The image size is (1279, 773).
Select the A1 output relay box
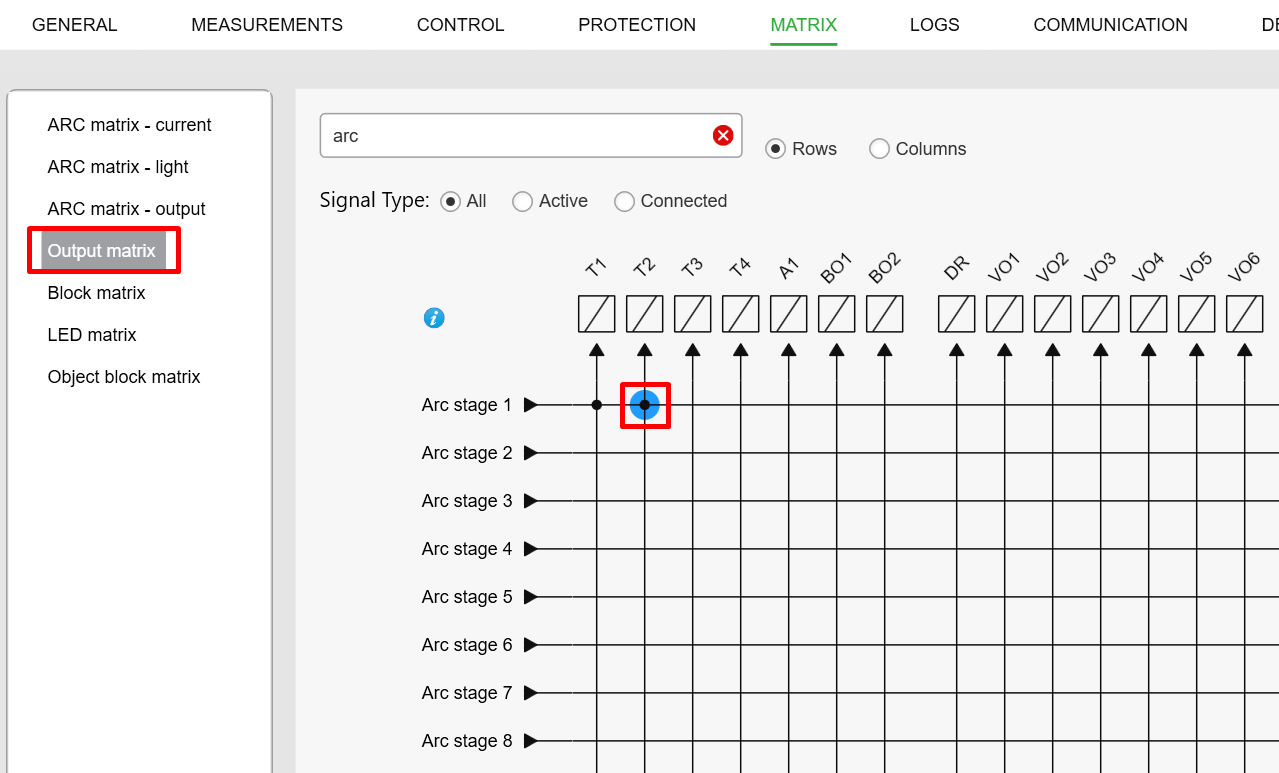point(789,314)
